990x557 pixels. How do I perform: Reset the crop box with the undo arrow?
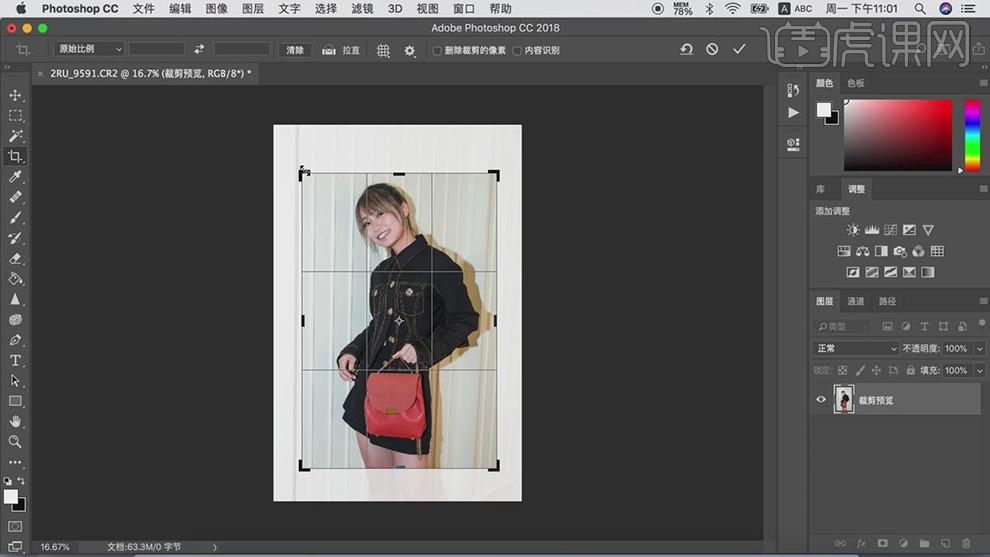click(x=686, y=49)
